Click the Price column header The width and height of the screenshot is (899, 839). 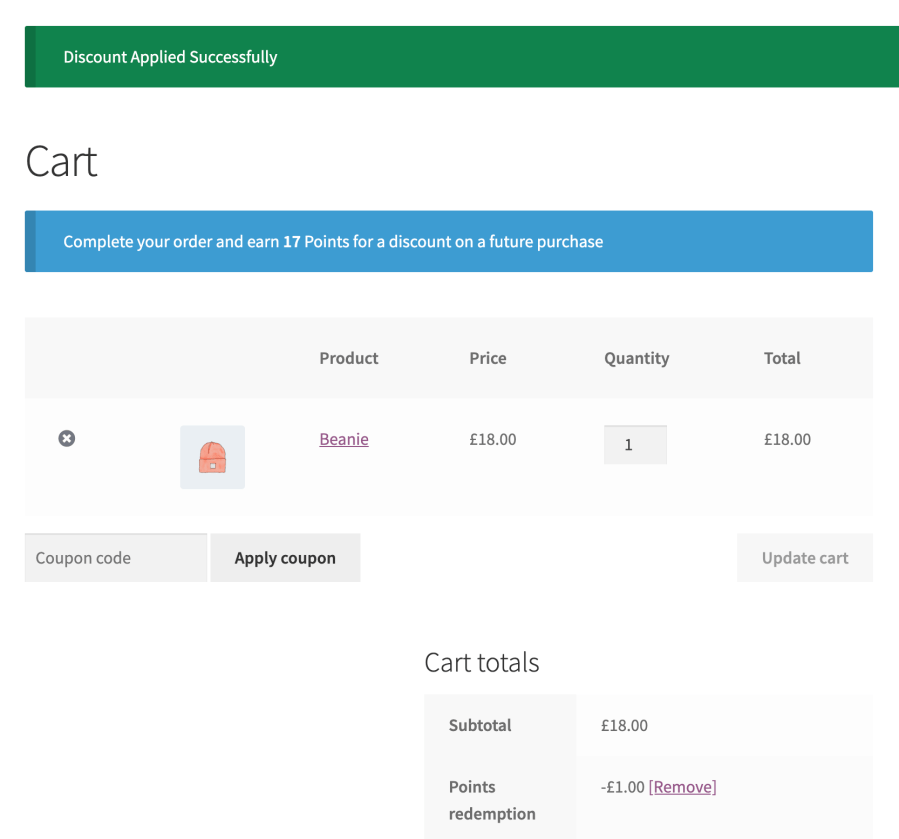coord(487,358)
